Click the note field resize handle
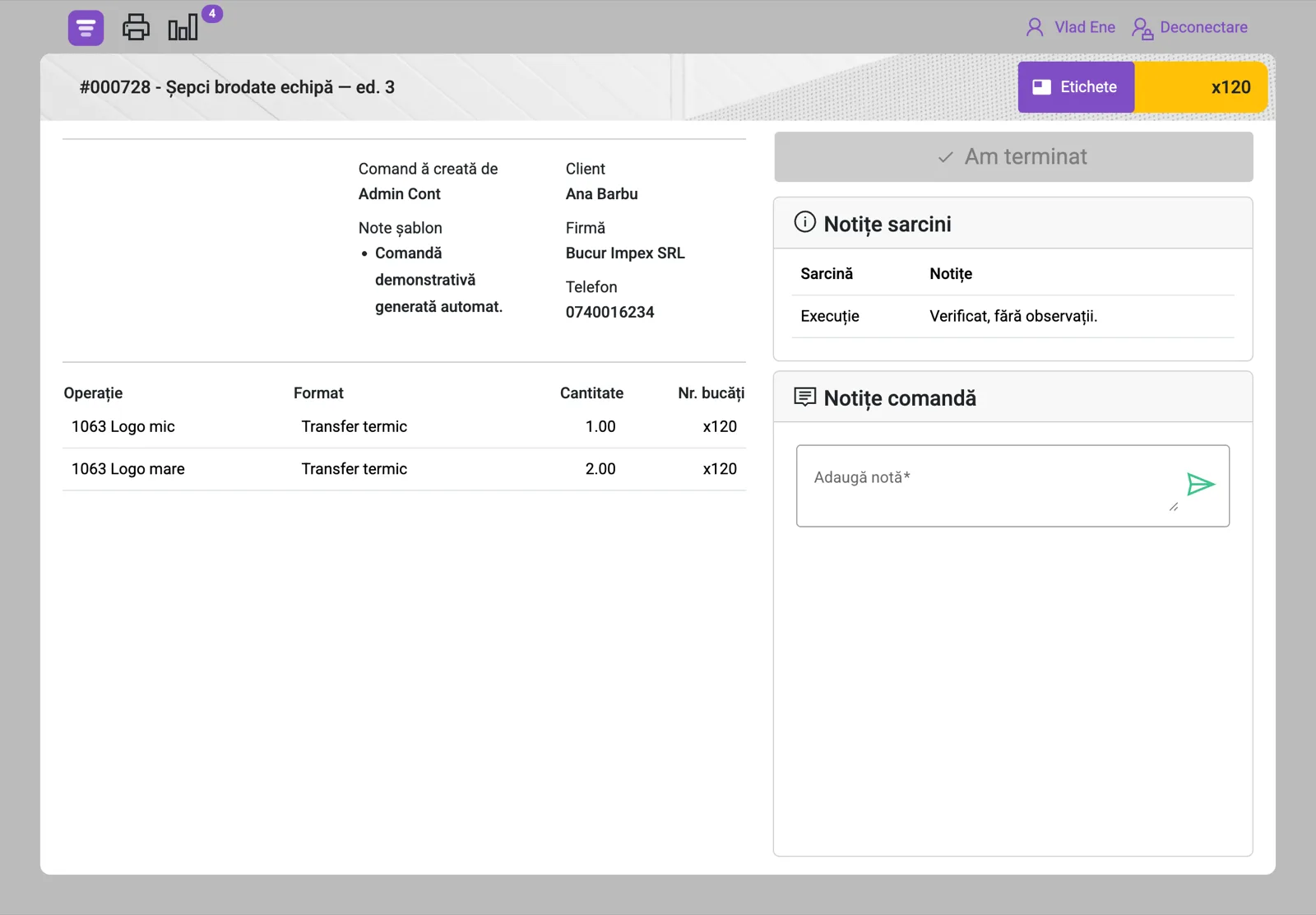Viewport: 1316px width, 915px height. point(1174,507)
